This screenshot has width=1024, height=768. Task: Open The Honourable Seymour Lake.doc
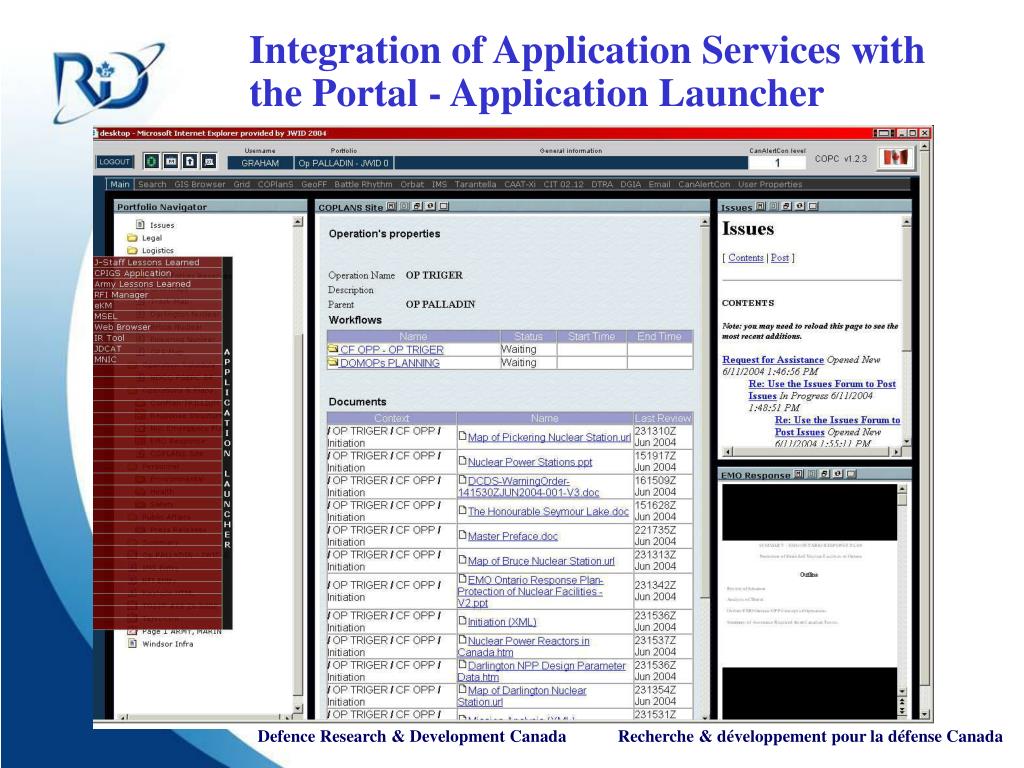[x=549, y=511]
